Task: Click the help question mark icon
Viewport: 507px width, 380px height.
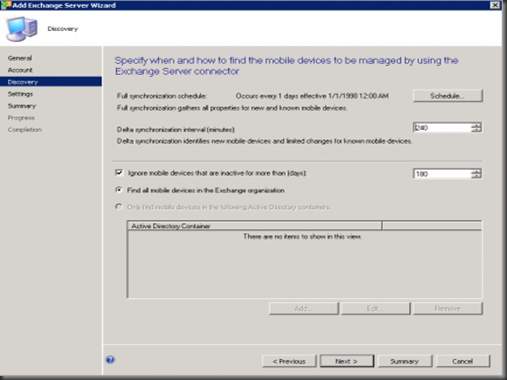Action: (x=110, y=360)
